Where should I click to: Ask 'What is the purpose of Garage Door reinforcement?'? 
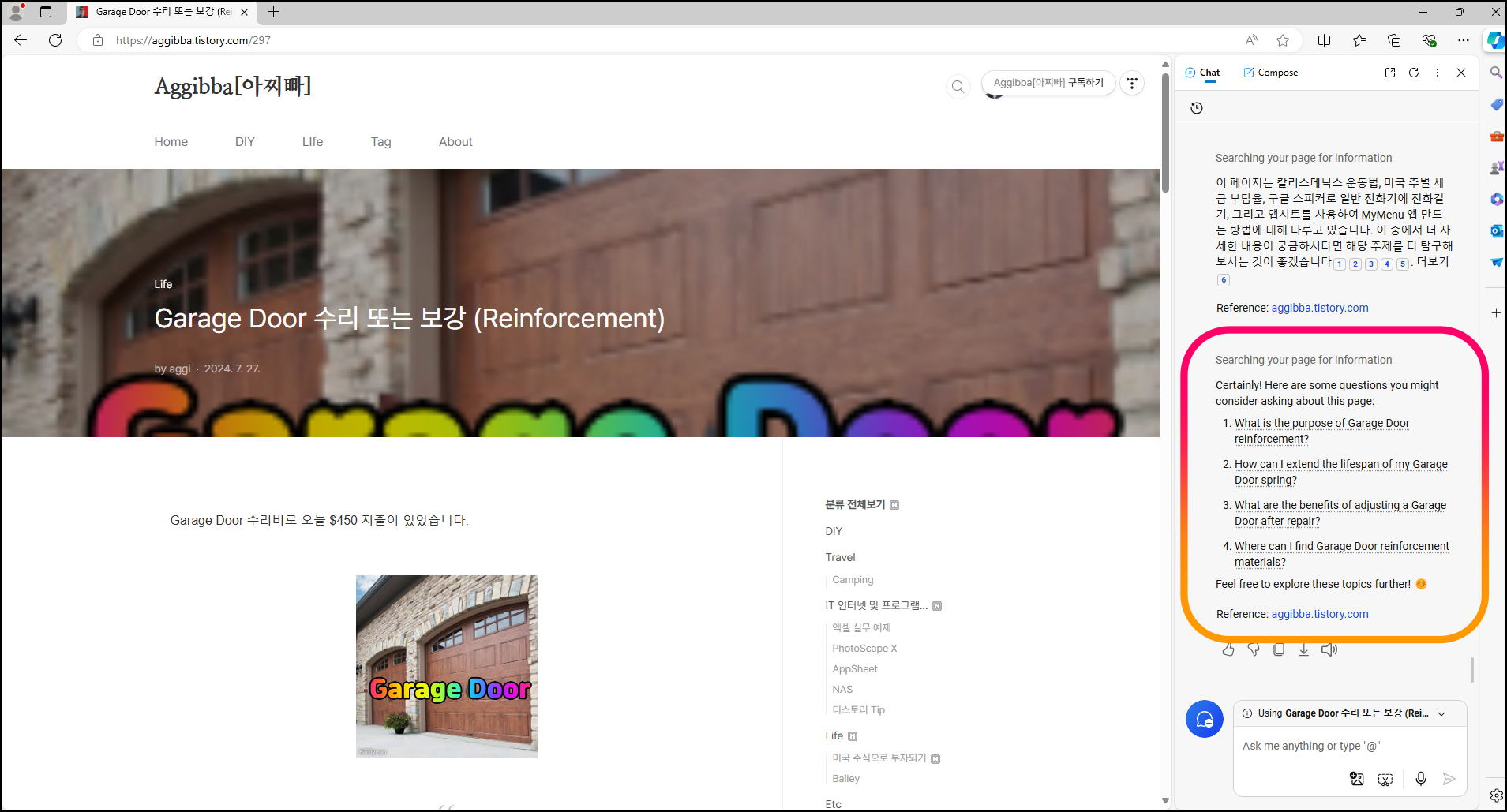tap(1321, 431)
